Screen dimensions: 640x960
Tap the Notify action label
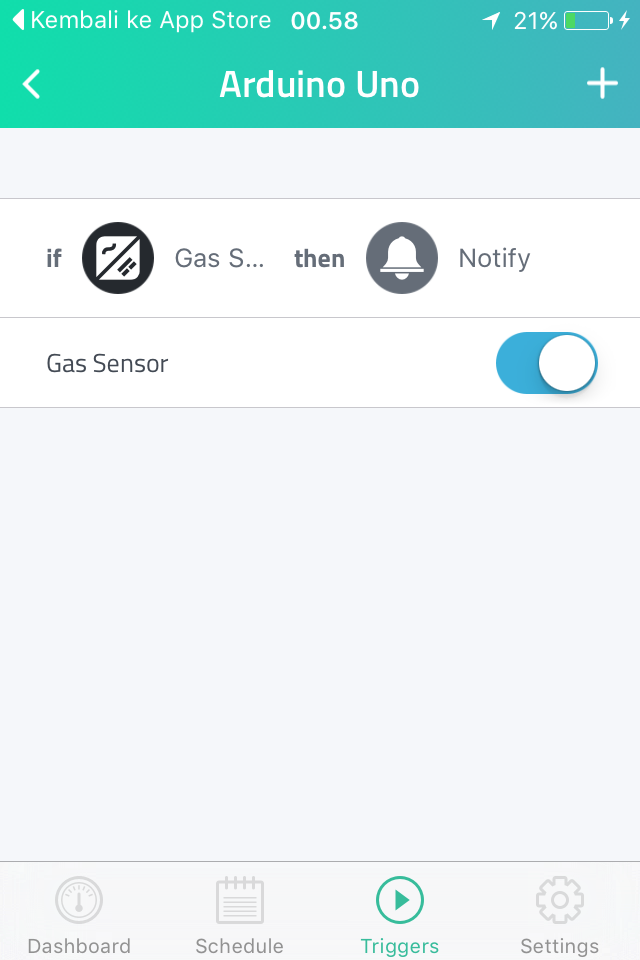coord(494,258)
